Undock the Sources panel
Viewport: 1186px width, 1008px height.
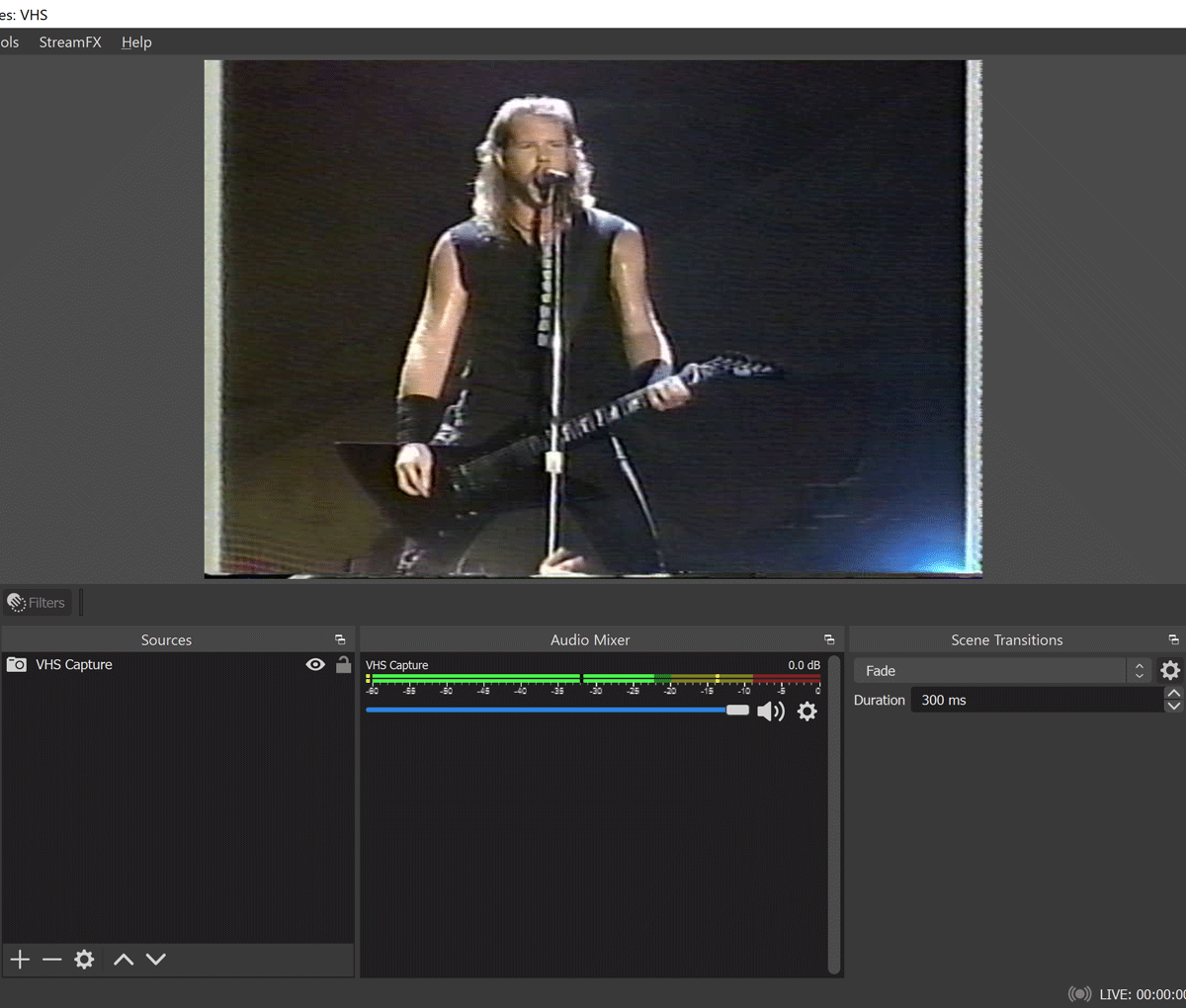tap(340, 640)
